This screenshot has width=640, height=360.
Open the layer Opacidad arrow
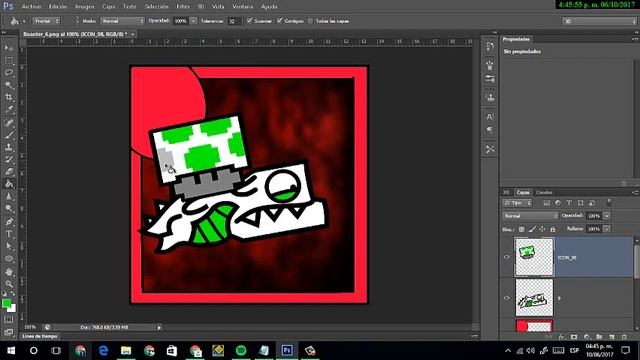click(607, 216)
